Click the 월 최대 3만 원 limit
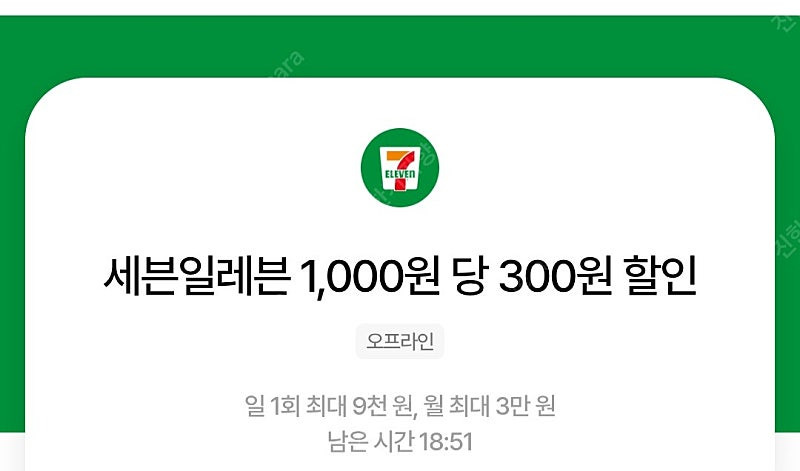This screenshot has width=800, height=471. (x=489, y=406)
